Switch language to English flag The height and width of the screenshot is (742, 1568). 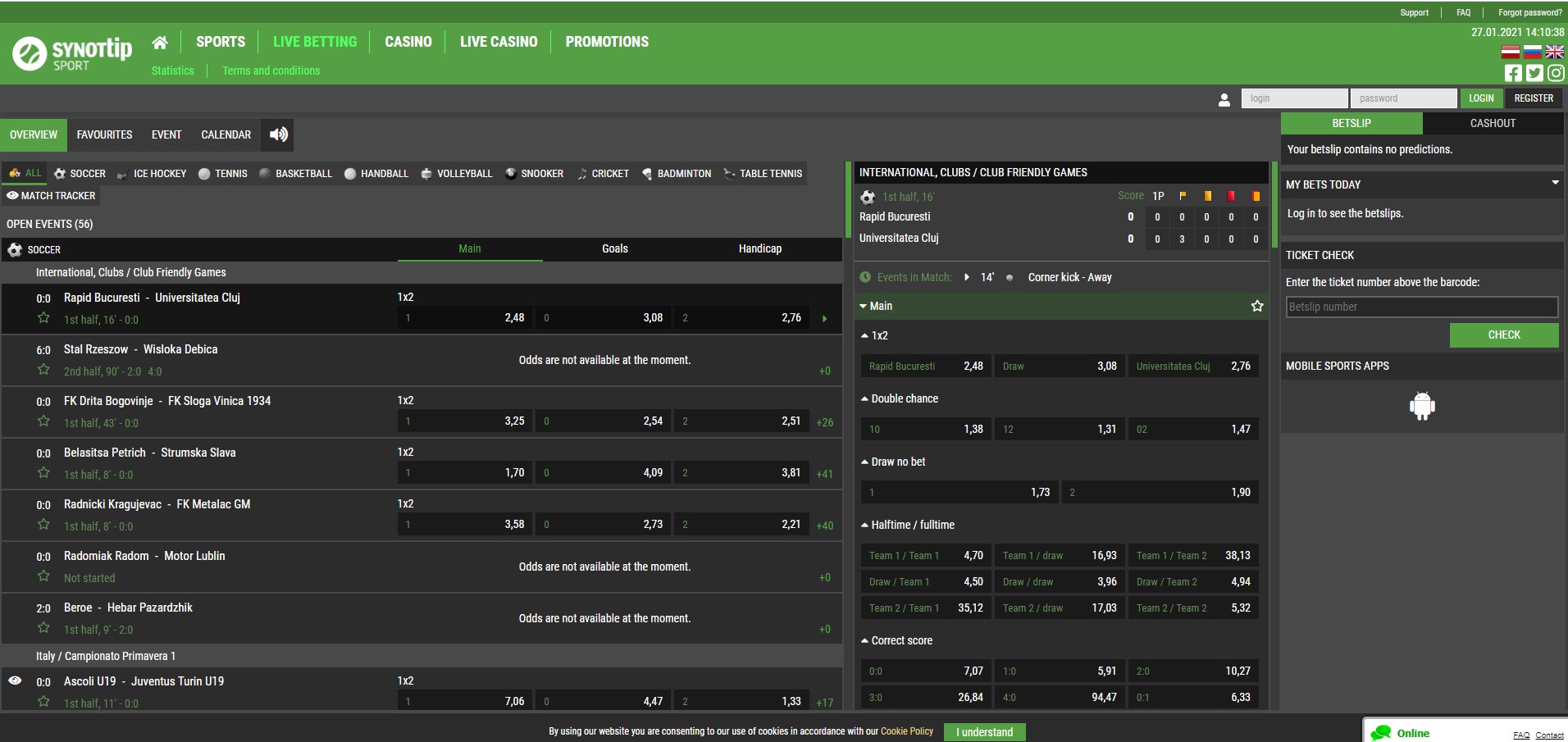(x=1555, y=52)
